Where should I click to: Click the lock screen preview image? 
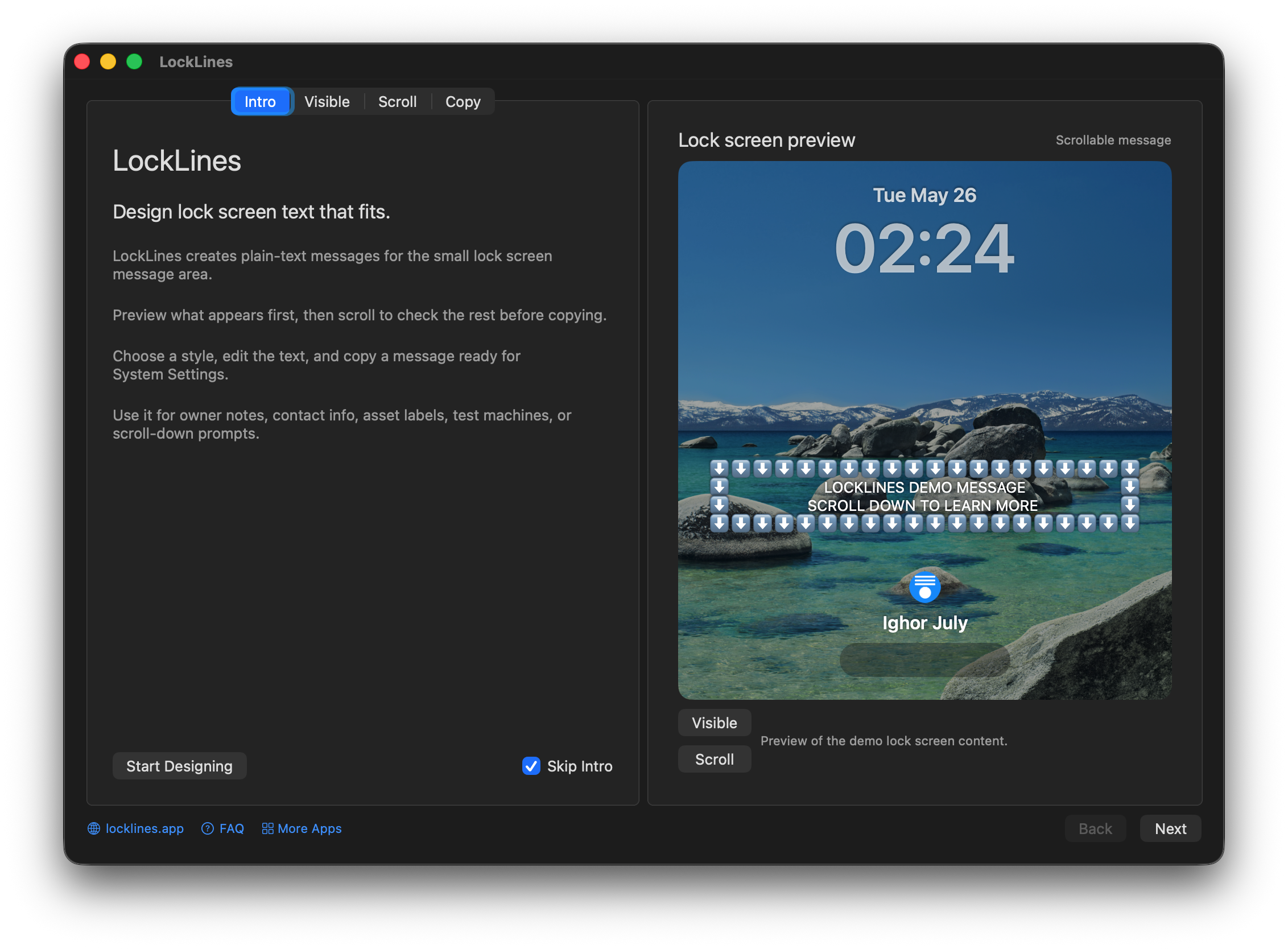[x=925, y=430]
